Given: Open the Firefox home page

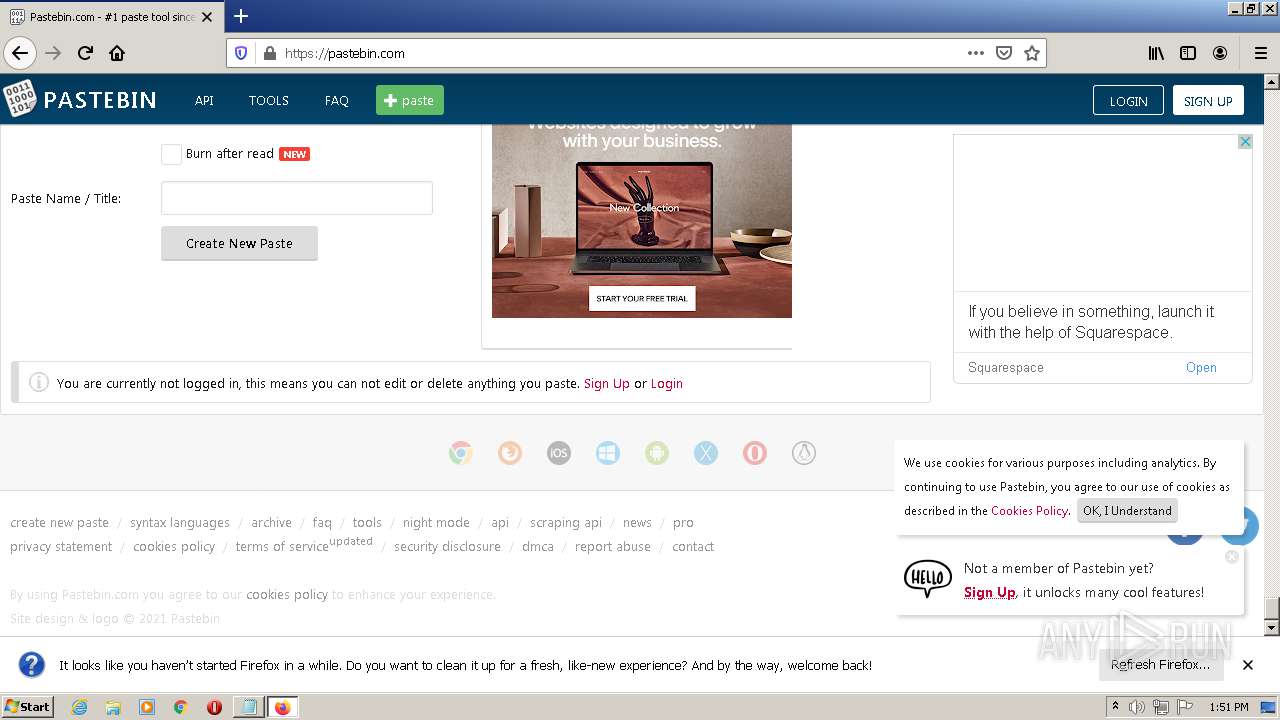Looking at the screenshot, I should pos(117,53).
